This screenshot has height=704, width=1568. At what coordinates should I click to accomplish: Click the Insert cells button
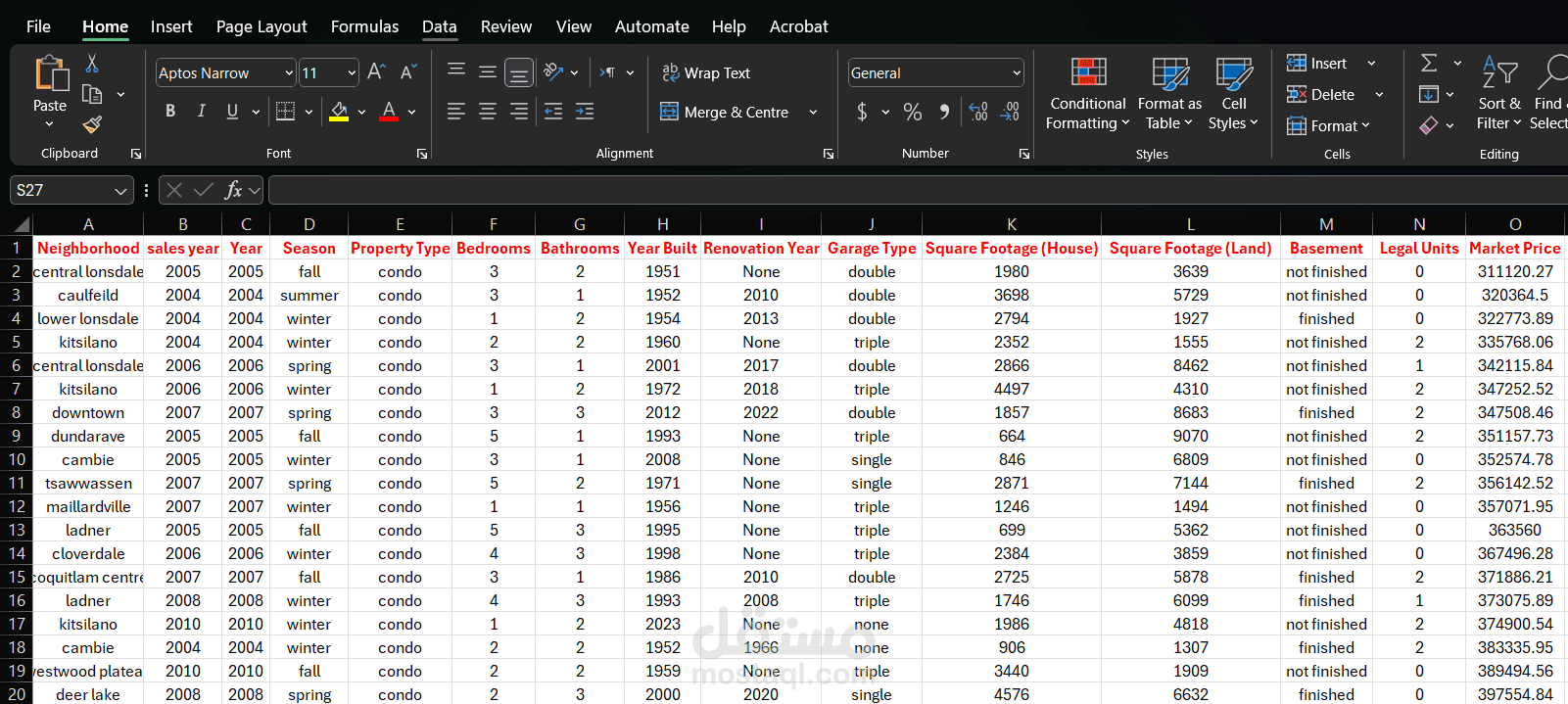pyautogui.click(x=1317, y=63)
